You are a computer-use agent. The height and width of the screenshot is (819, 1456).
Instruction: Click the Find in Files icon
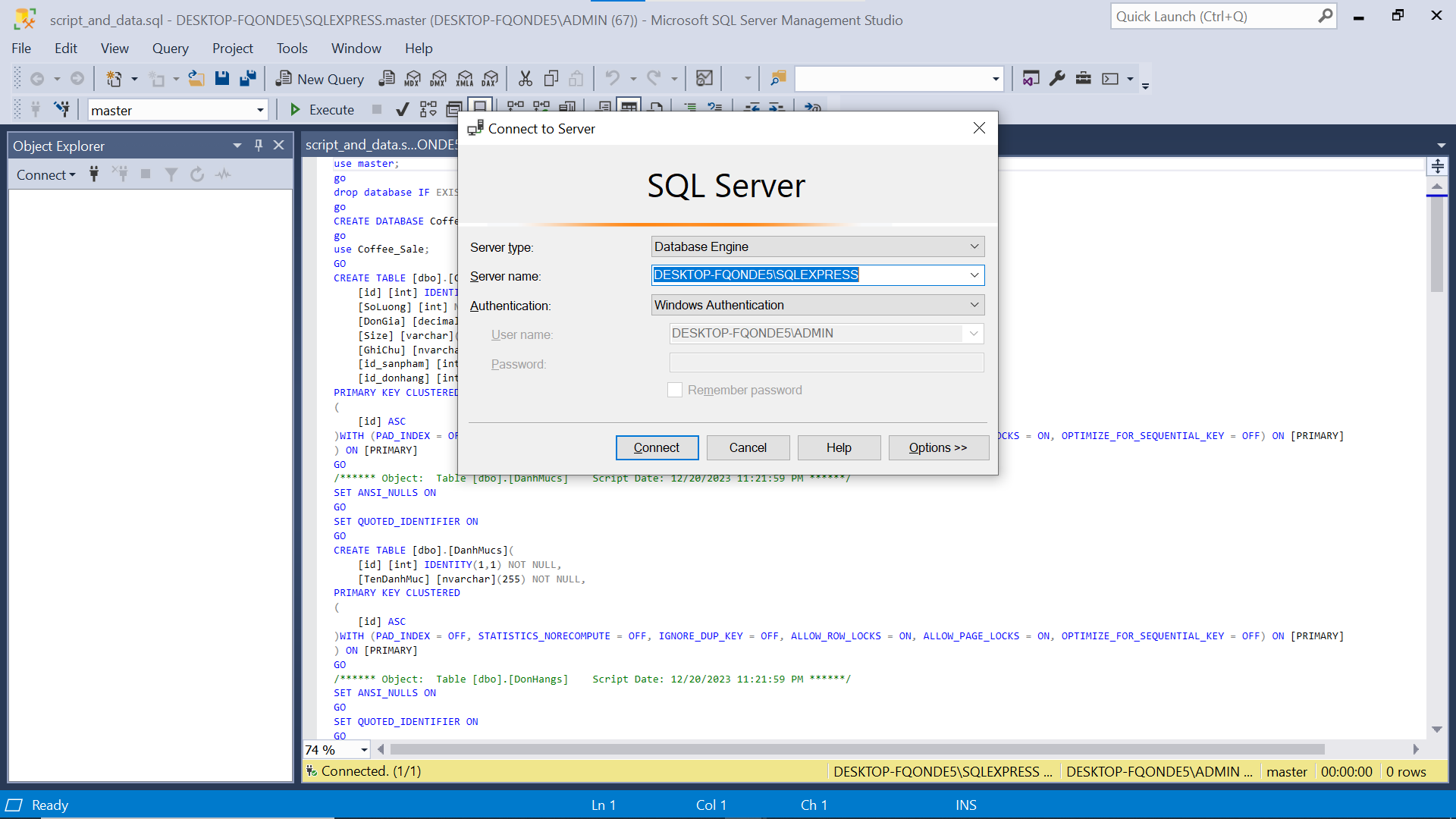[778, 78]
